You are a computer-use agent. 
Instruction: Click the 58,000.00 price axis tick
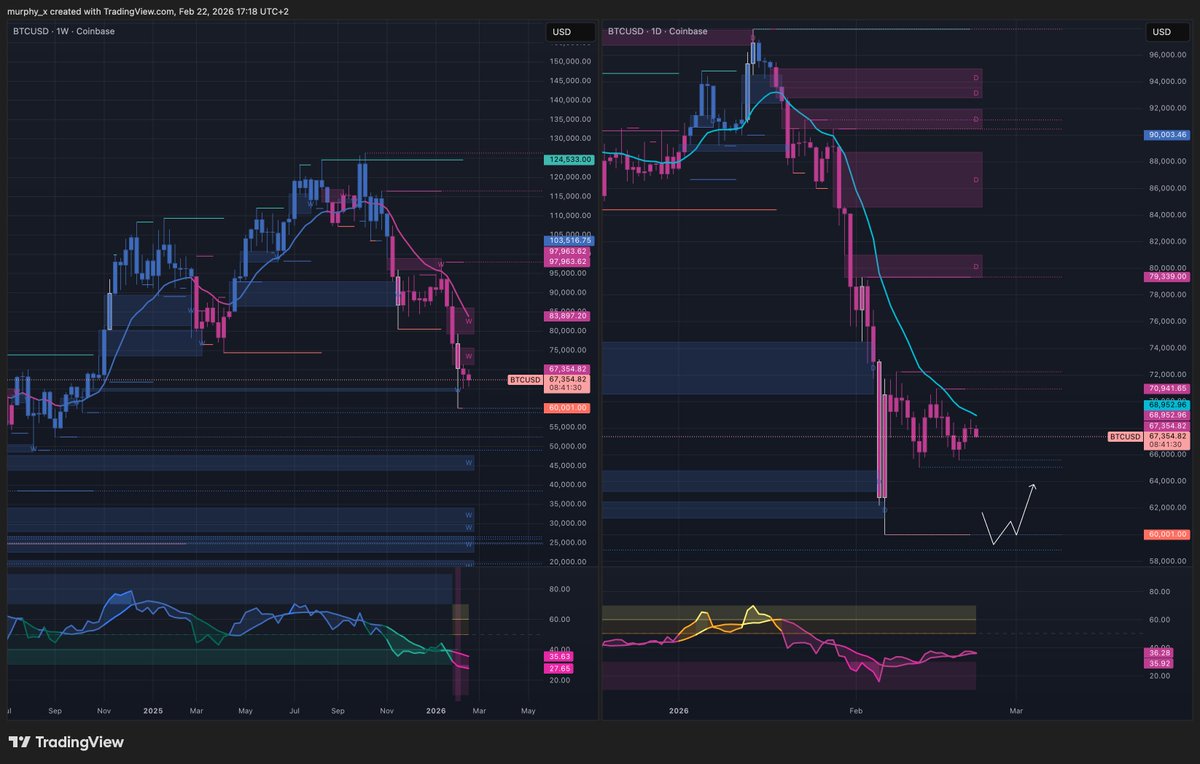click(1170, 561)
